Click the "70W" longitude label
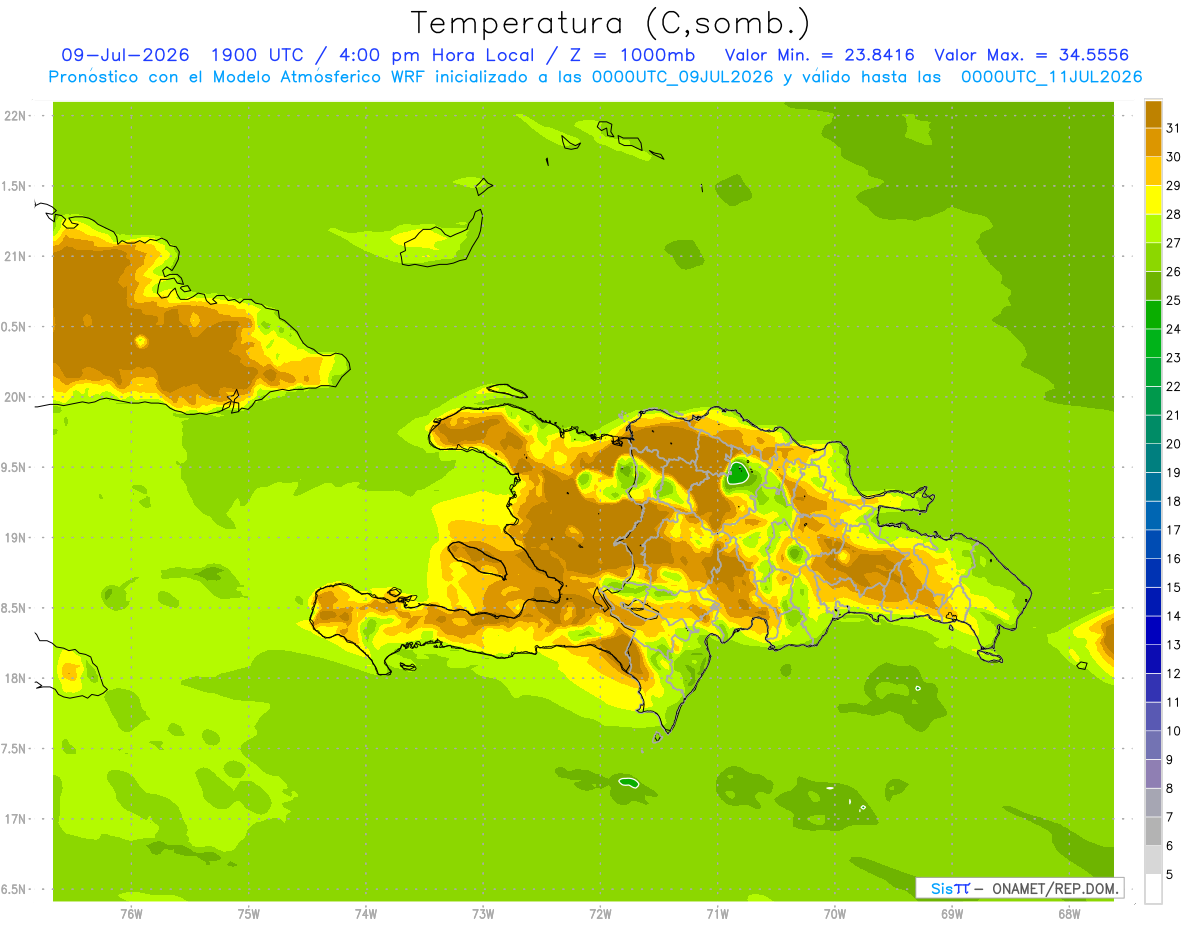The width and height of the screenshot is (1200, 927). click(835, 914)
